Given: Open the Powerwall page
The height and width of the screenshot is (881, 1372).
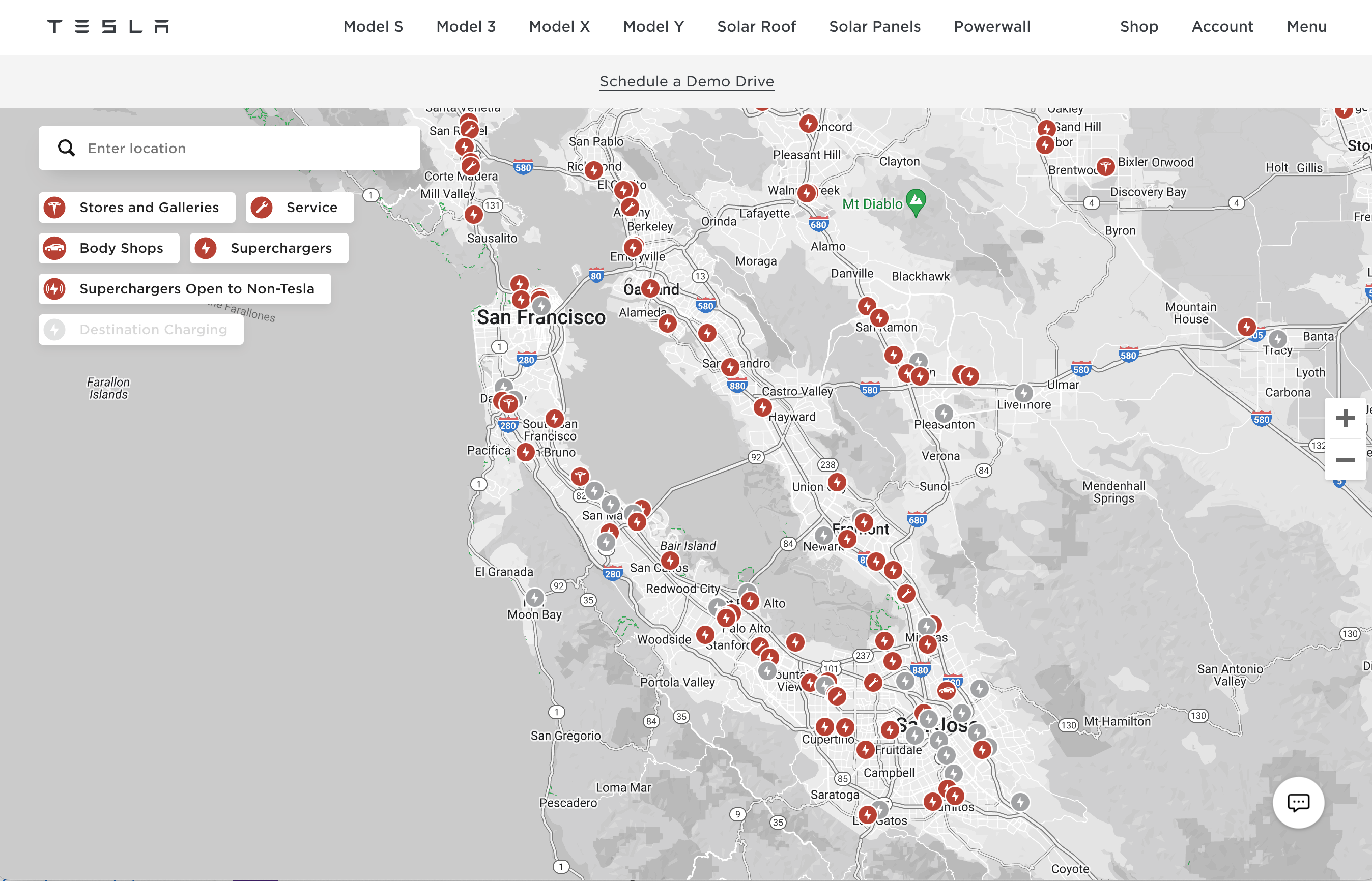Looking at the screenshot, I should [x=992, y=26].
